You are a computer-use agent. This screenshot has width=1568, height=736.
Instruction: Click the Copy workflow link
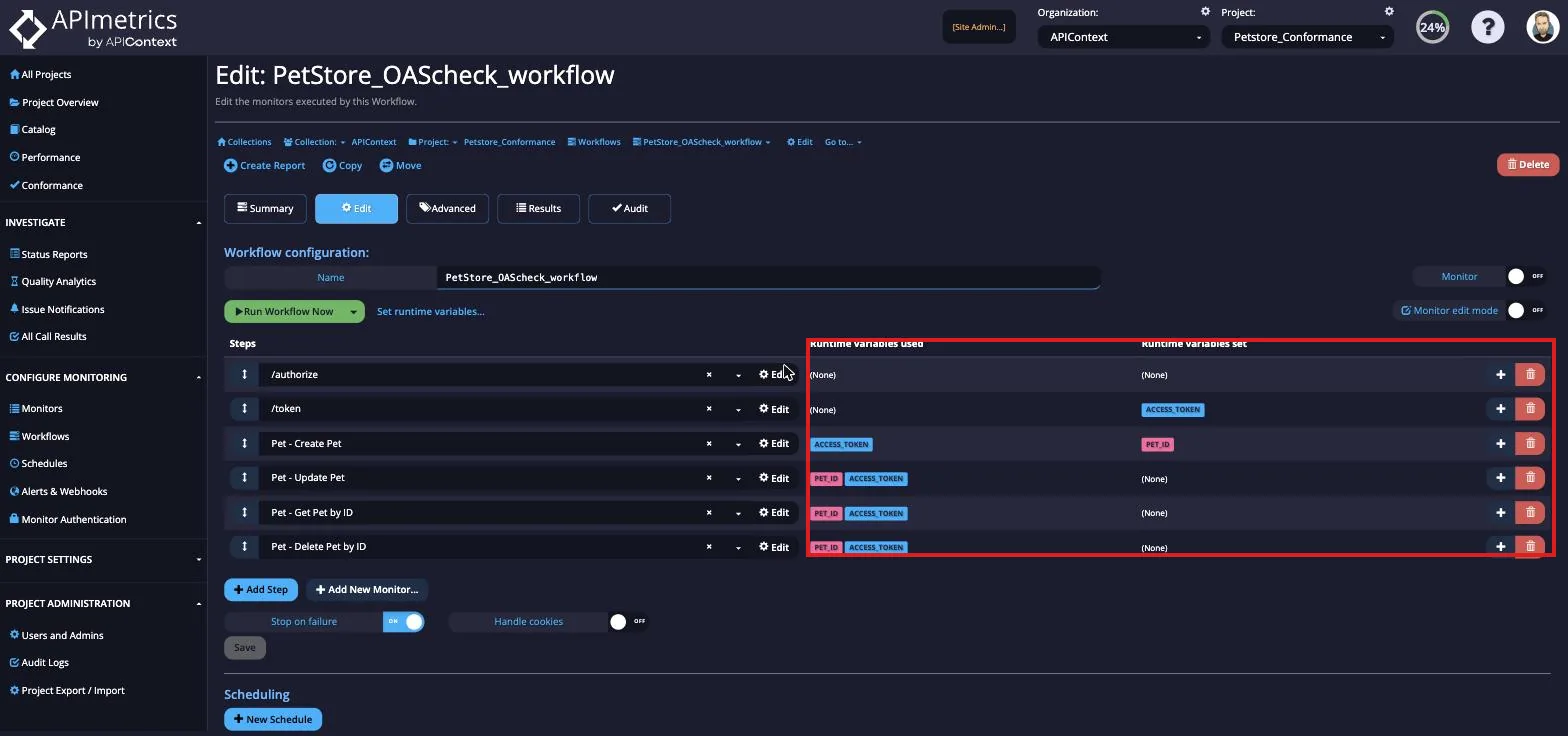tap(343, 166)
